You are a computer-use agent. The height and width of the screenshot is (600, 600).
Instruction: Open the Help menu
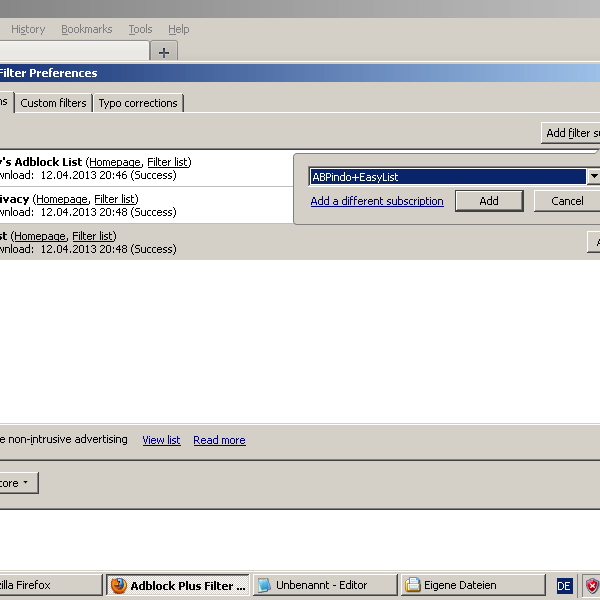(179, 29)
